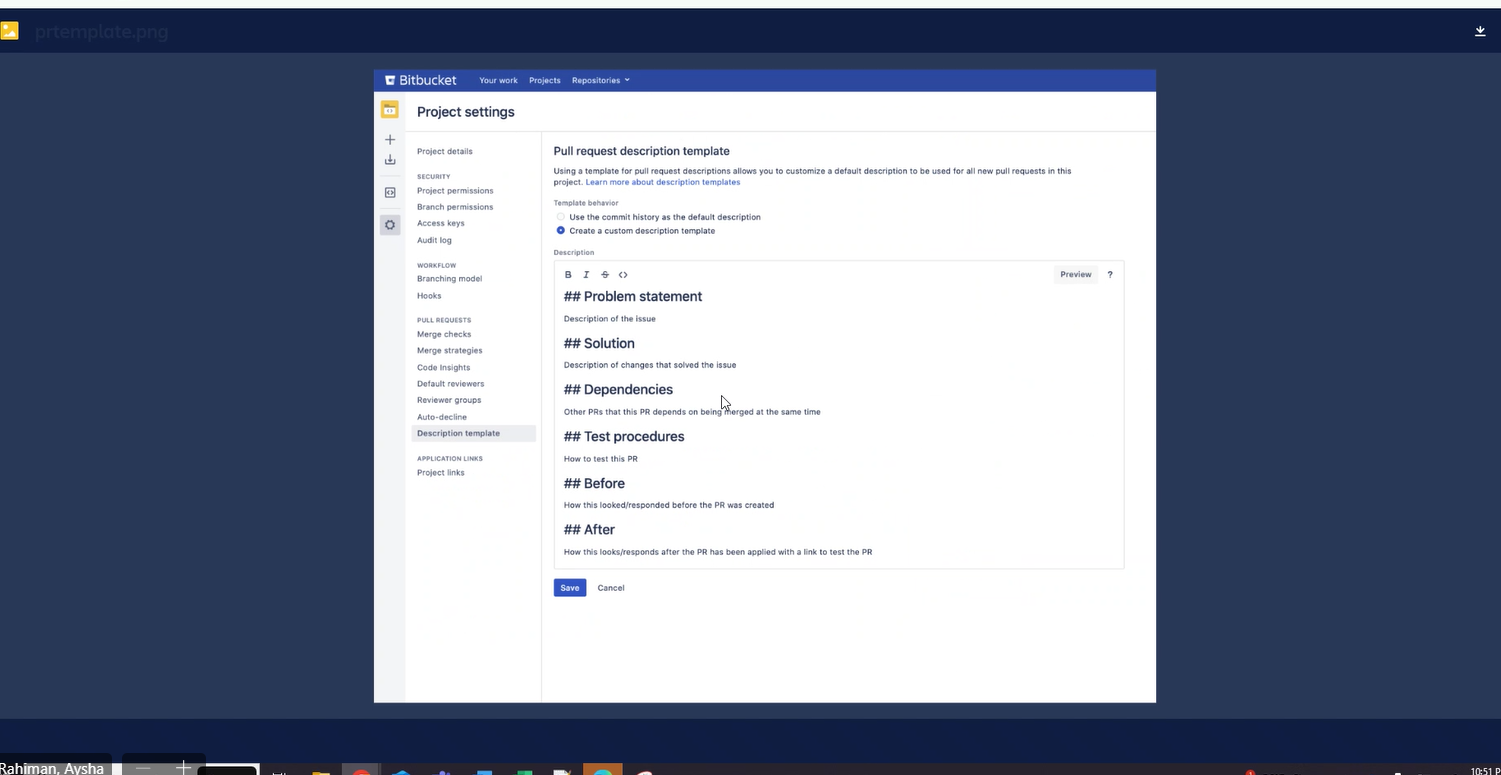
Task: Insert code formatting with angle-brackets icon
Action: (623, 275)
